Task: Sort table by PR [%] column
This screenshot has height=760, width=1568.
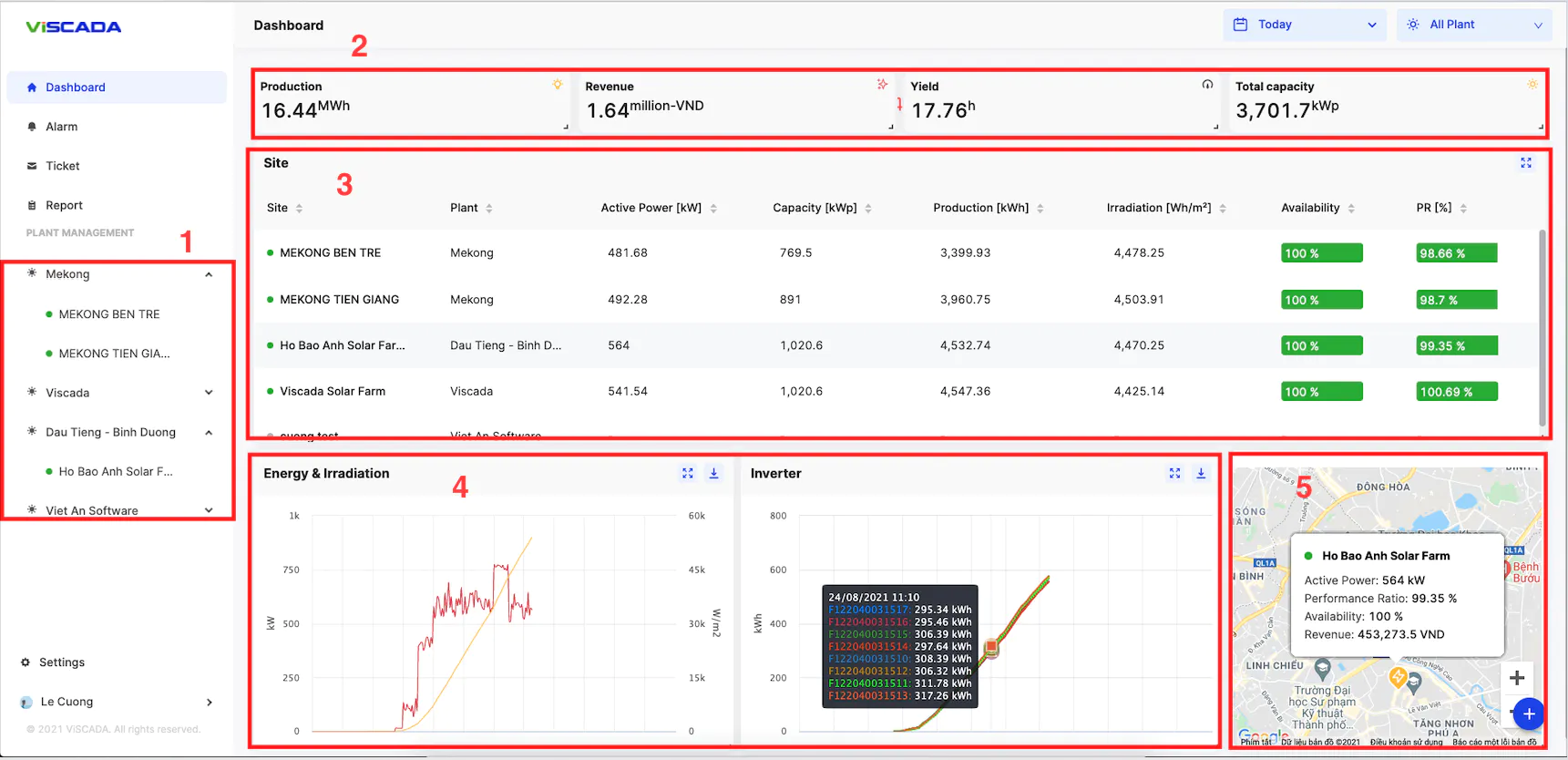Action: (x=1463, y=209)
